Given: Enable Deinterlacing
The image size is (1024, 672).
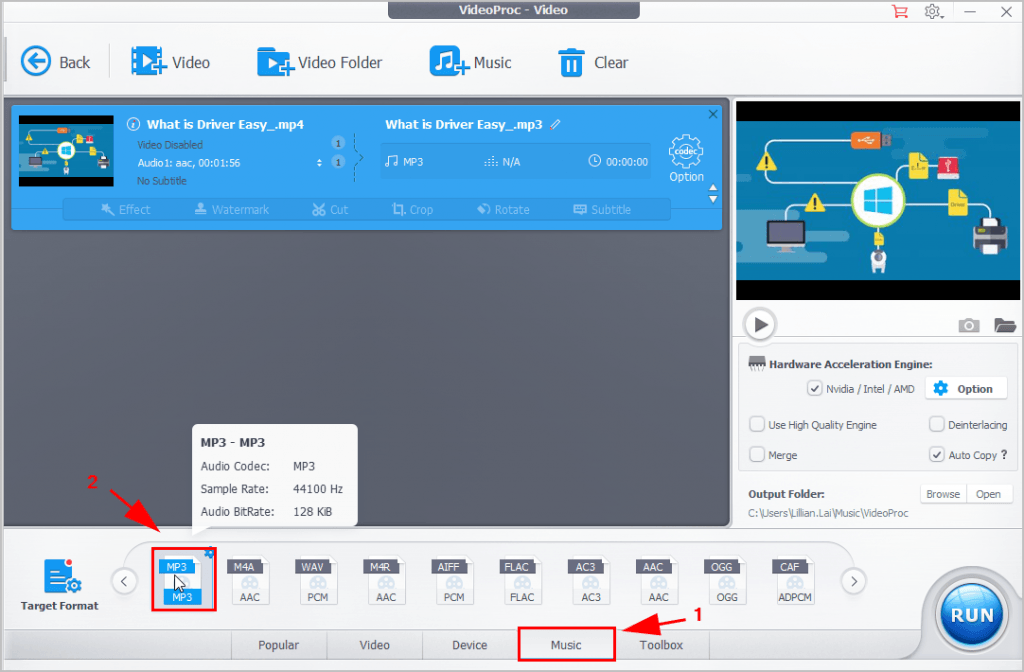Looking at the screenshot, I should coord(936,424).
